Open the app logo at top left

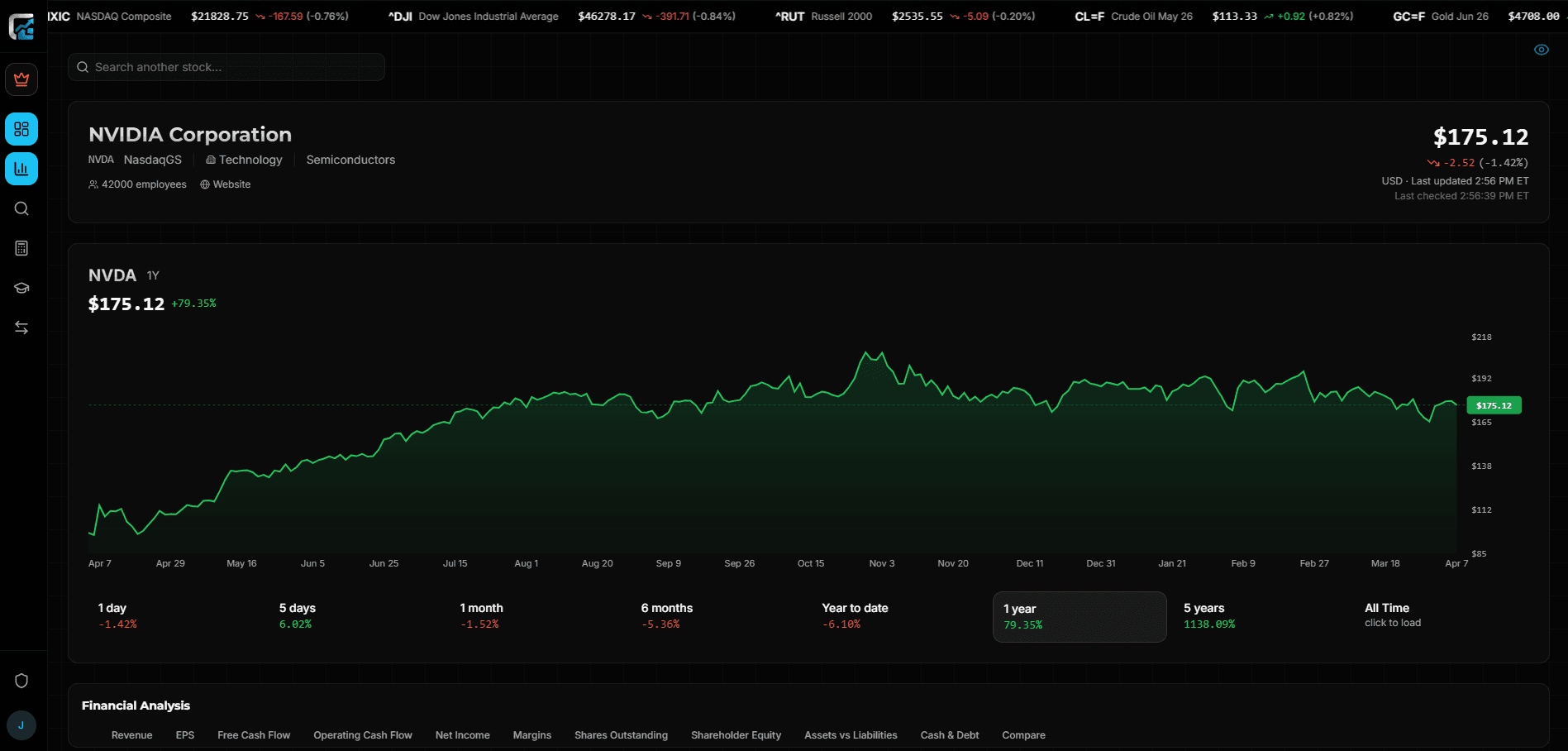pyautogui.click(x=21, y=26)
